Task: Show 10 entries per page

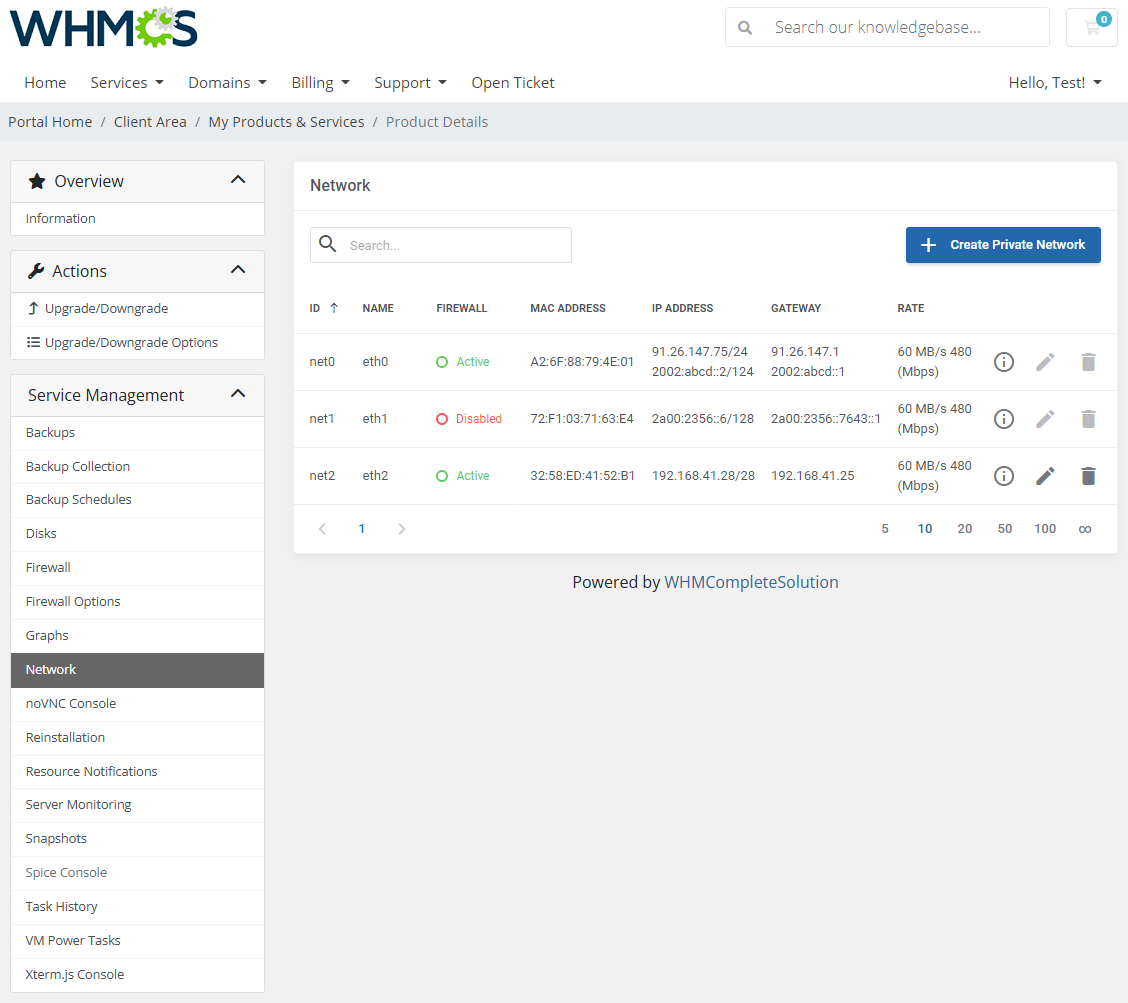Action: tap(925, 529)
